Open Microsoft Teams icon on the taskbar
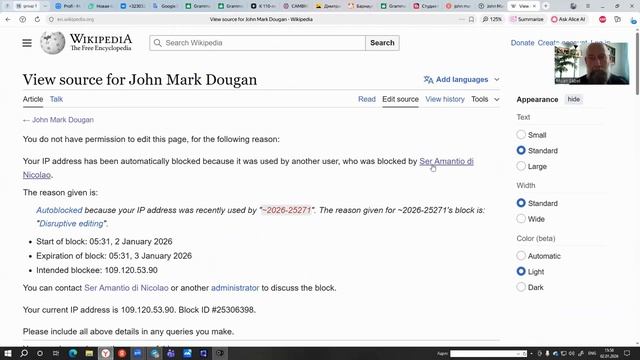The width and height of the screenshot is (640, 360). coord(171,353)
